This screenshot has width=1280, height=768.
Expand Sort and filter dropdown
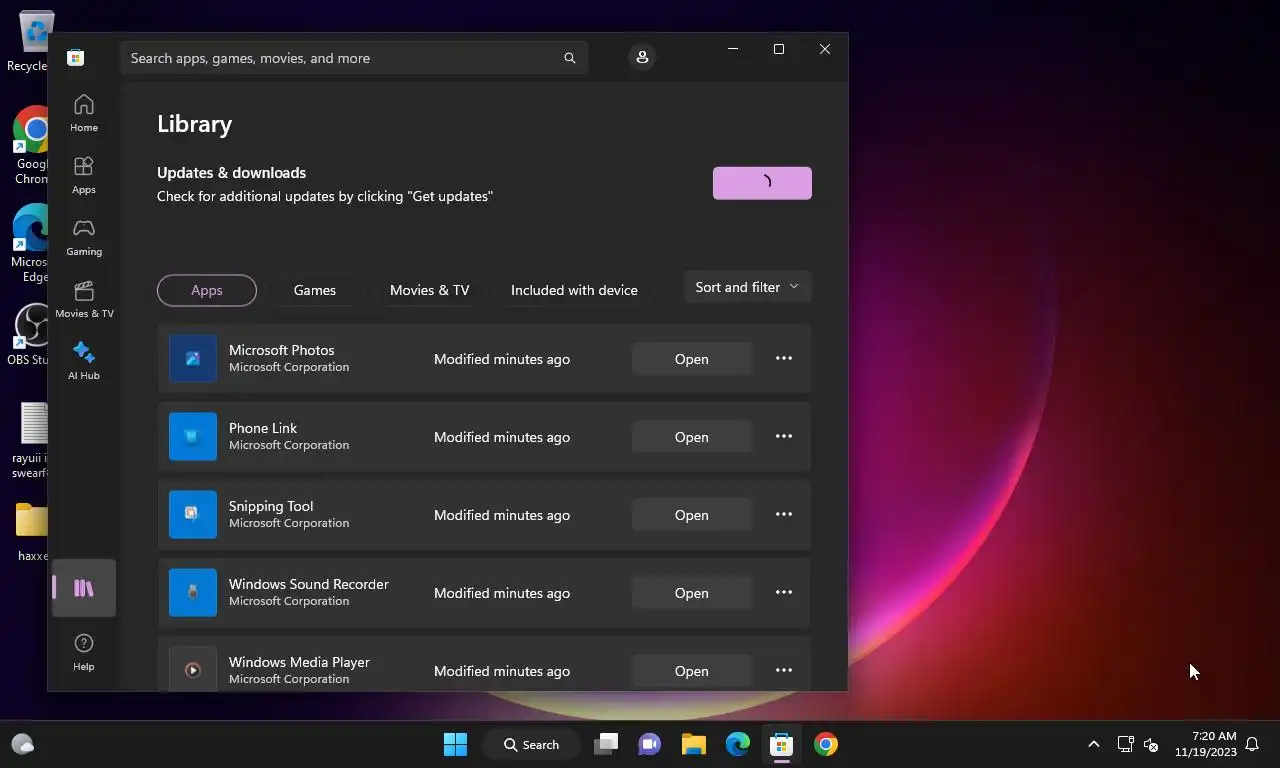coord(747,287)
